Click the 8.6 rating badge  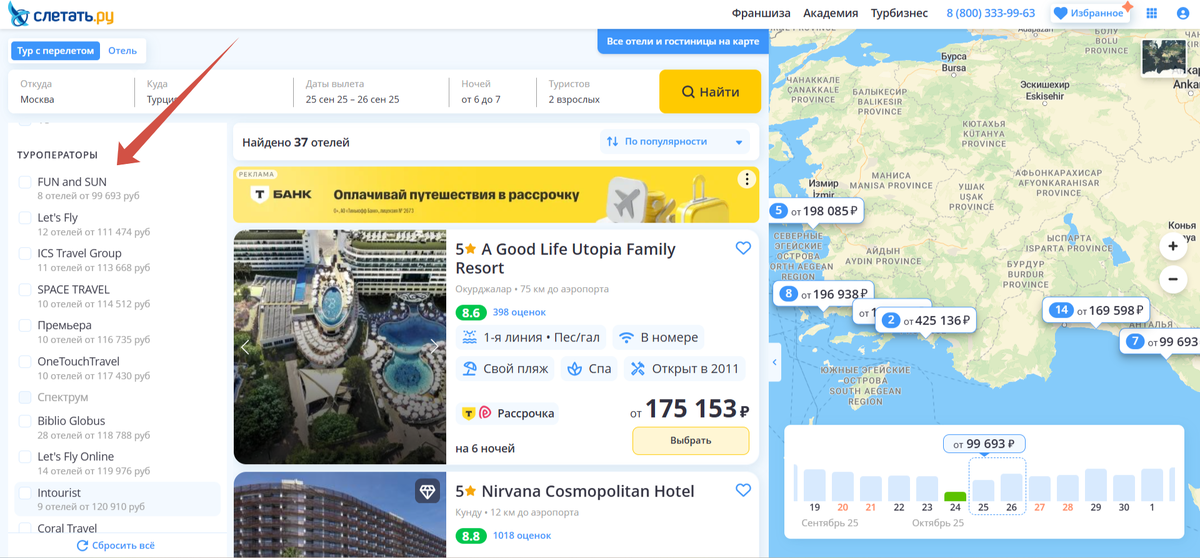pyautogui.click(x=471, y=312)
